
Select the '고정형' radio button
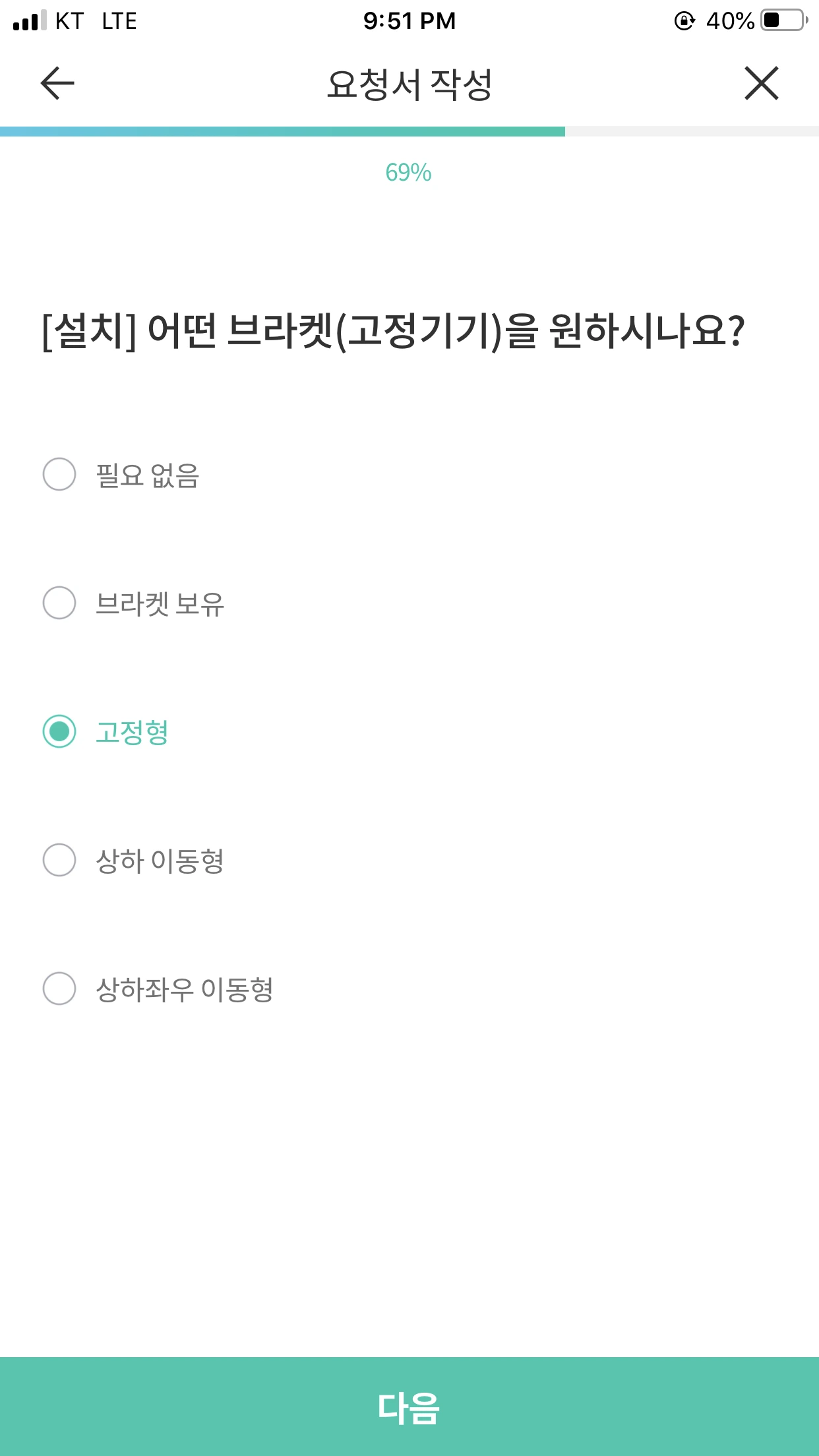[x=59, y=731]
